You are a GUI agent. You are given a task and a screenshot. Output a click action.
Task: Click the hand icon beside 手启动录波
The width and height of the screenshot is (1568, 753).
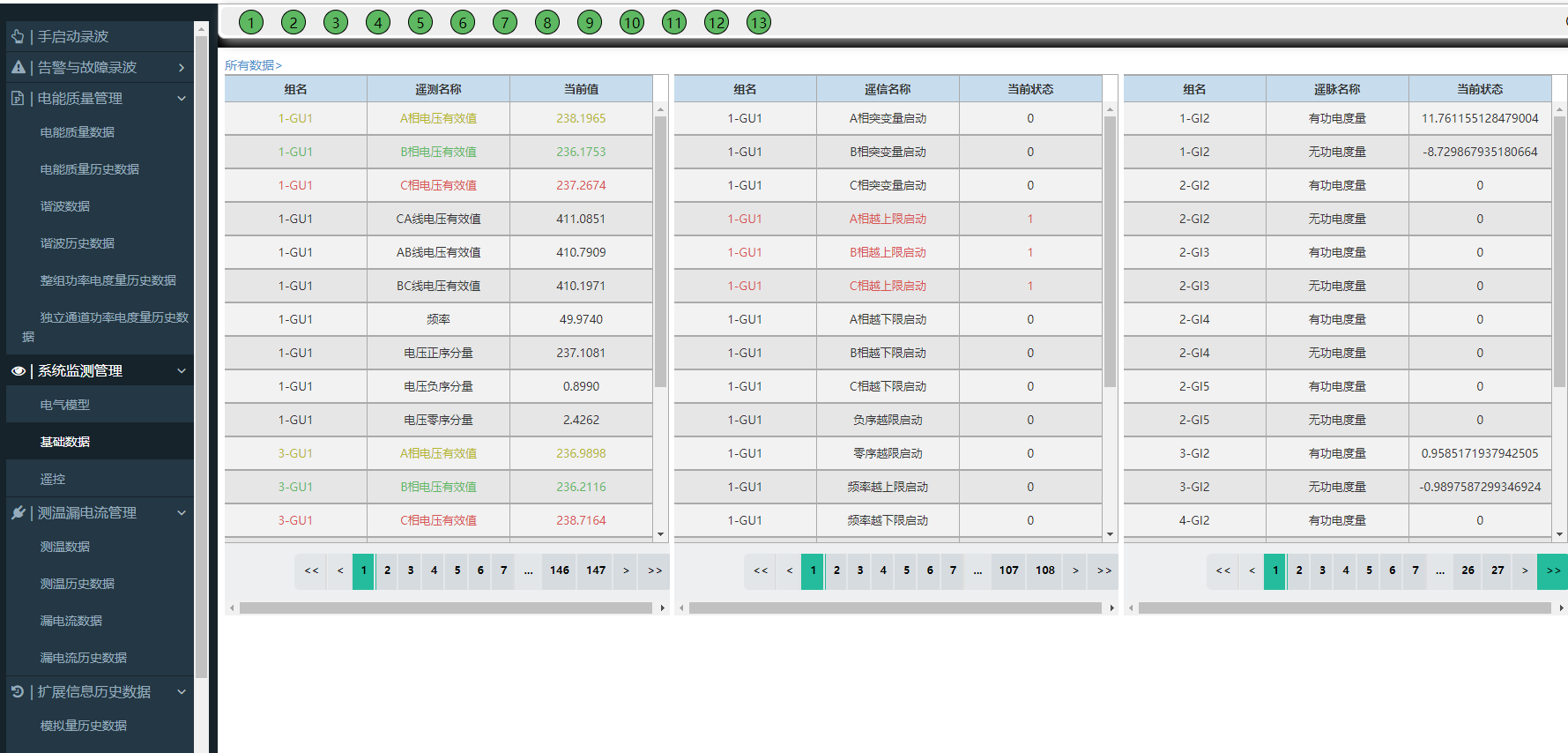[18, 36]
